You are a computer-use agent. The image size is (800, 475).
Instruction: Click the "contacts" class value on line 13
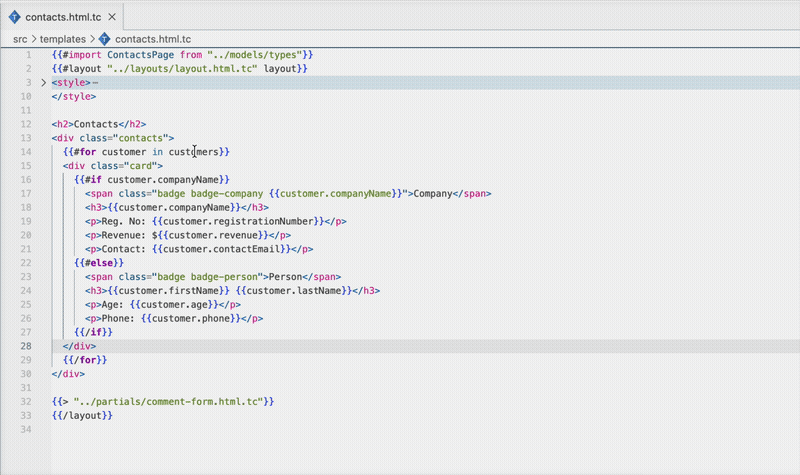140,138
